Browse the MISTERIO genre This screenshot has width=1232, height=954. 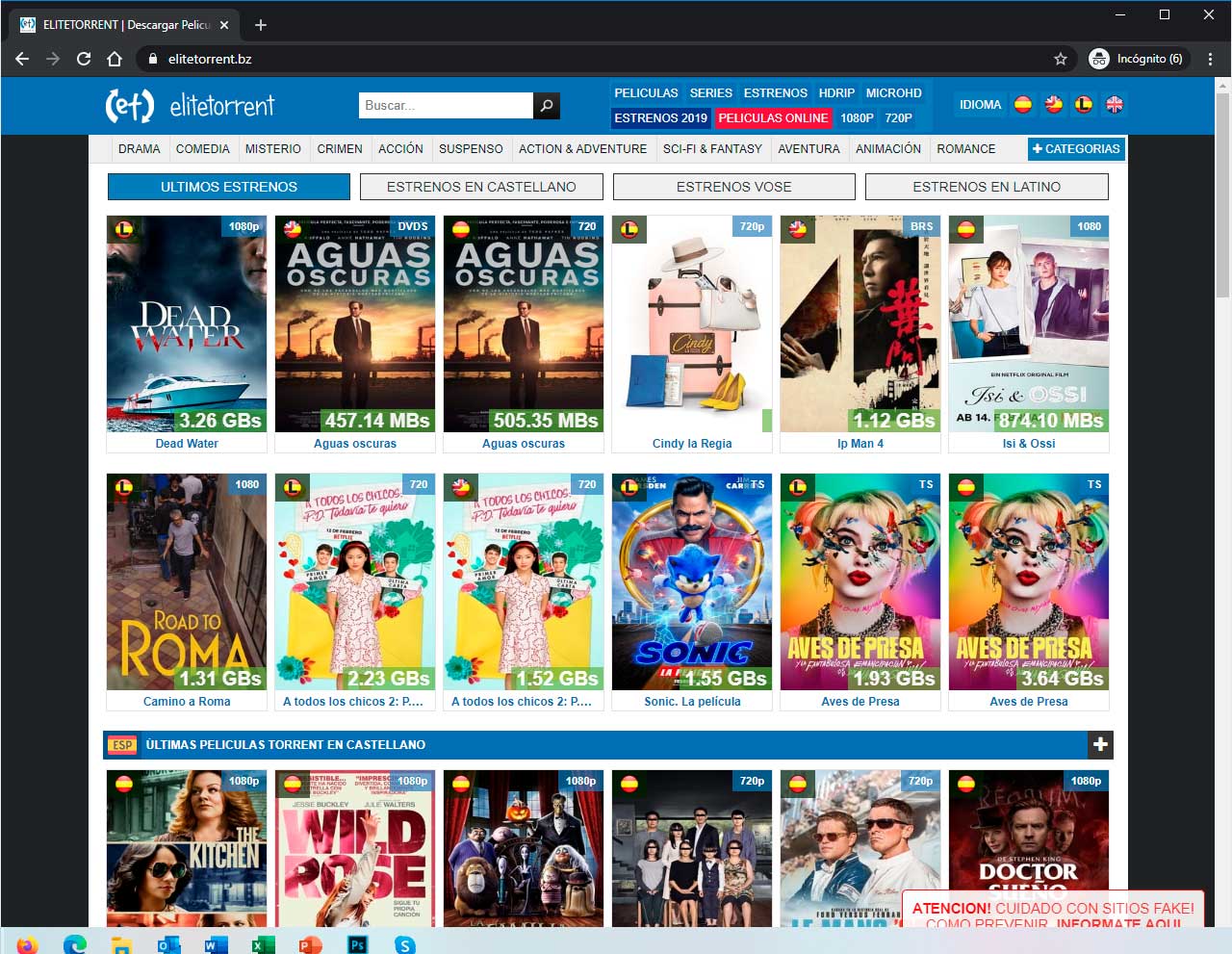[273, 149]
